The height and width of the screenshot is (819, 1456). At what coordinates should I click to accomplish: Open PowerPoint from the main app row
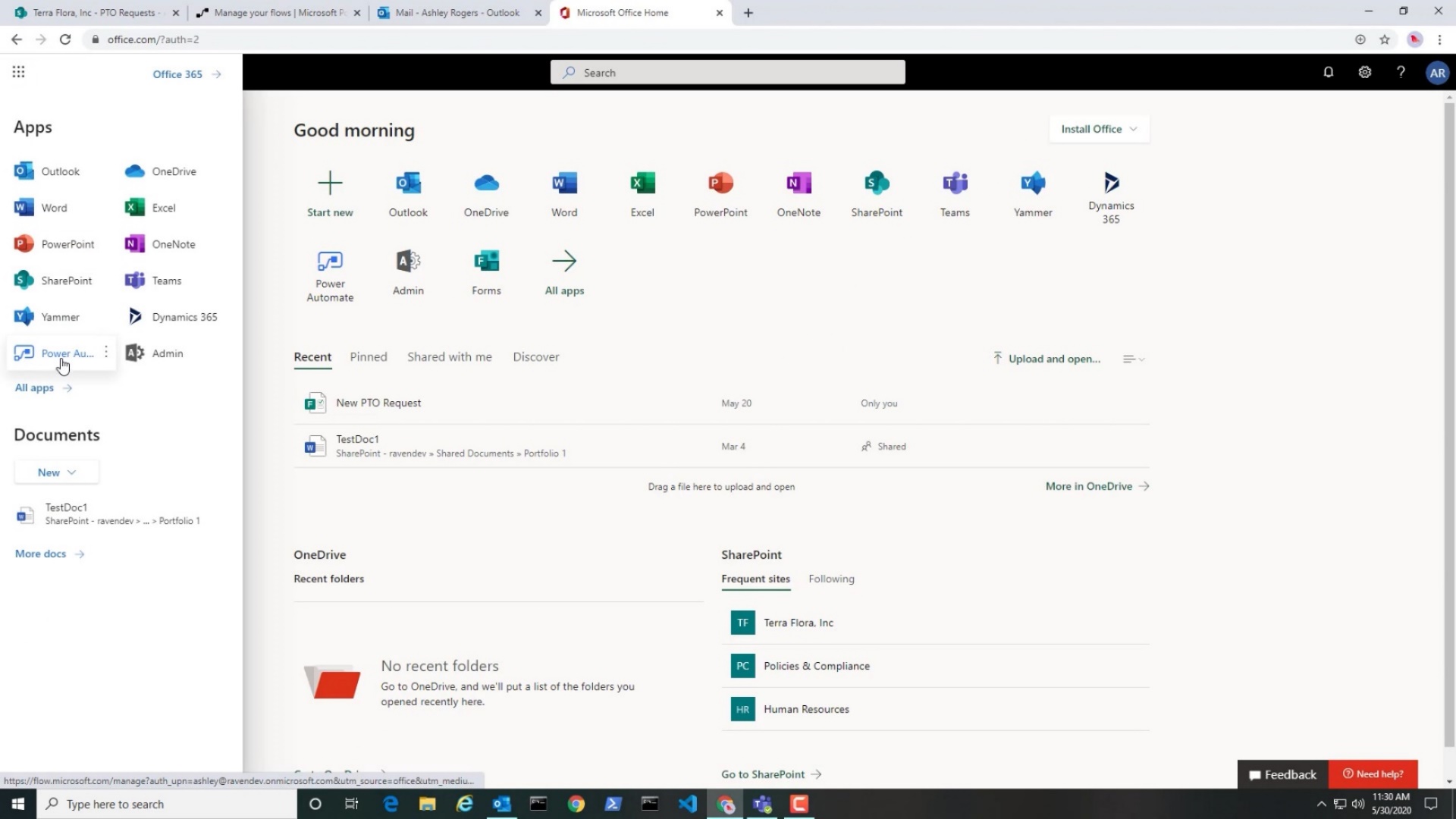tap(720, 194)
